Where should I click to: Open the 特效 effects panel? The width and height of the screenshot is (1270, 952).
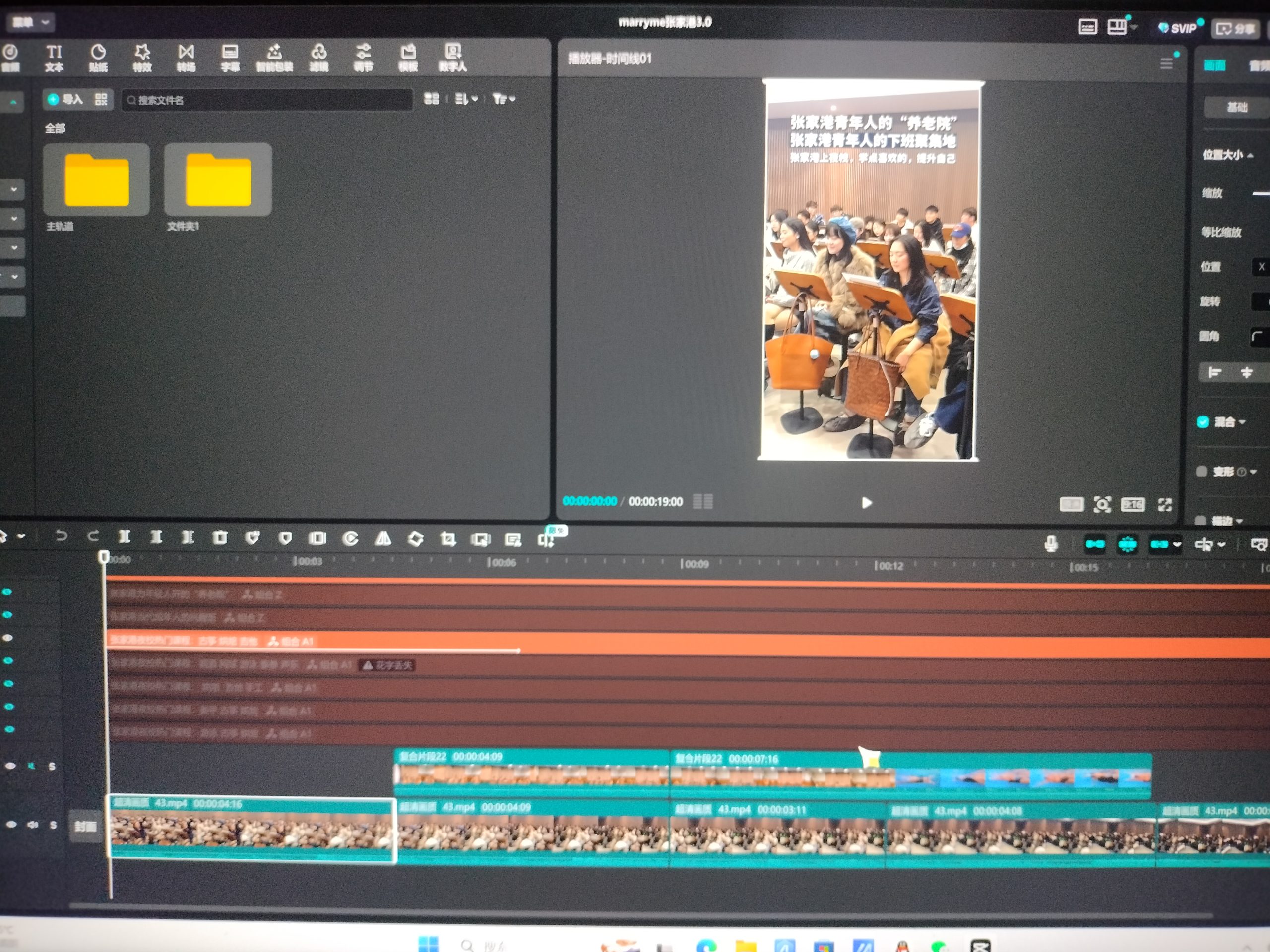click(x=142, y=58)
